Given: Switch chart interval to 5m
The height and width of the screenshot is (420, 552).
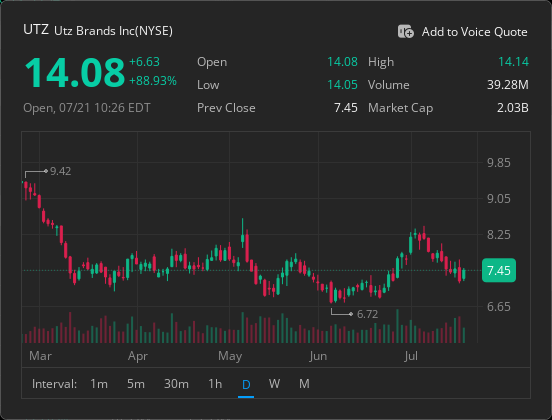Looking at the screenshot, I should coord(136,383).
